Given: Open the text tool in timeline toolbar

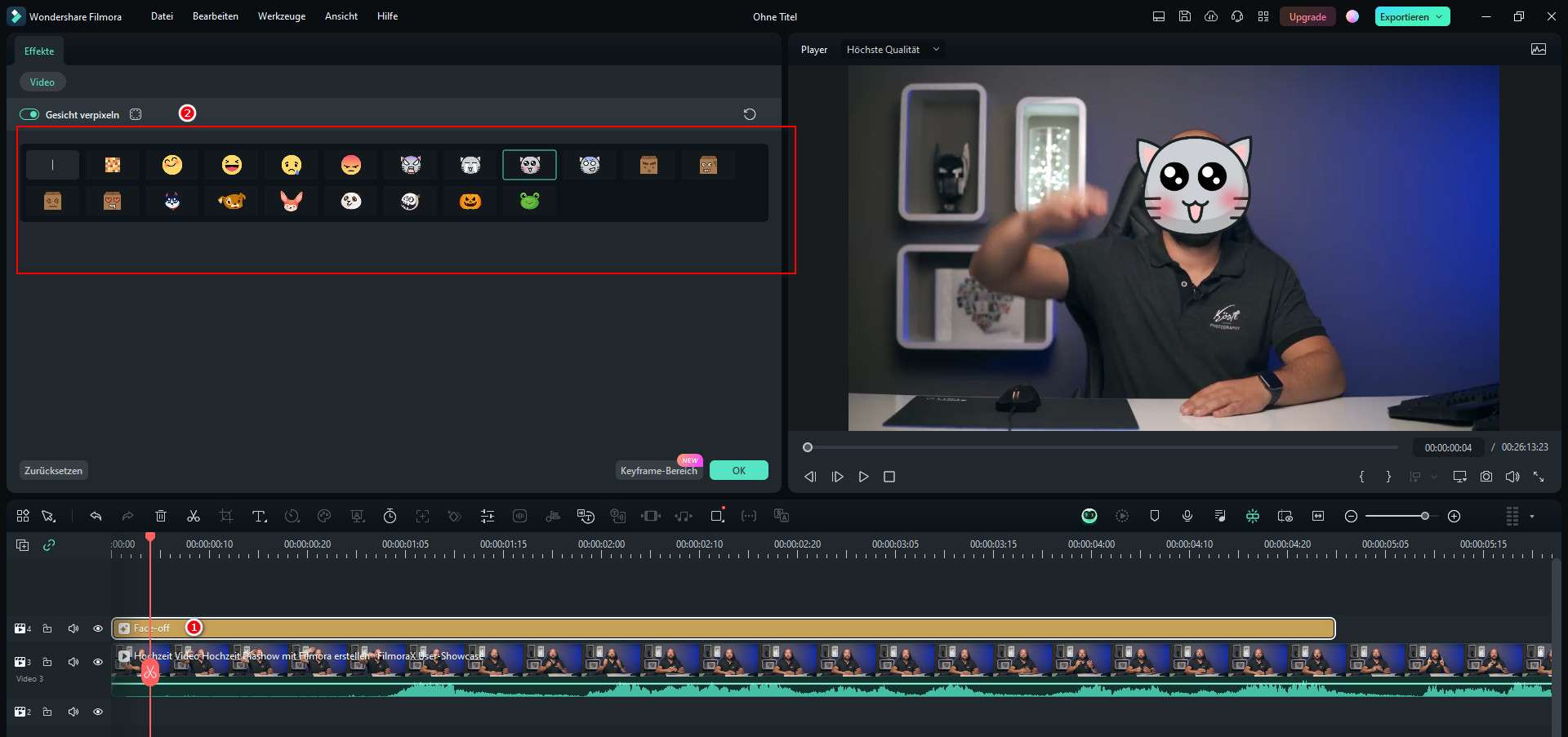Looking at the screenshot, I should click(x=259, y=516).
